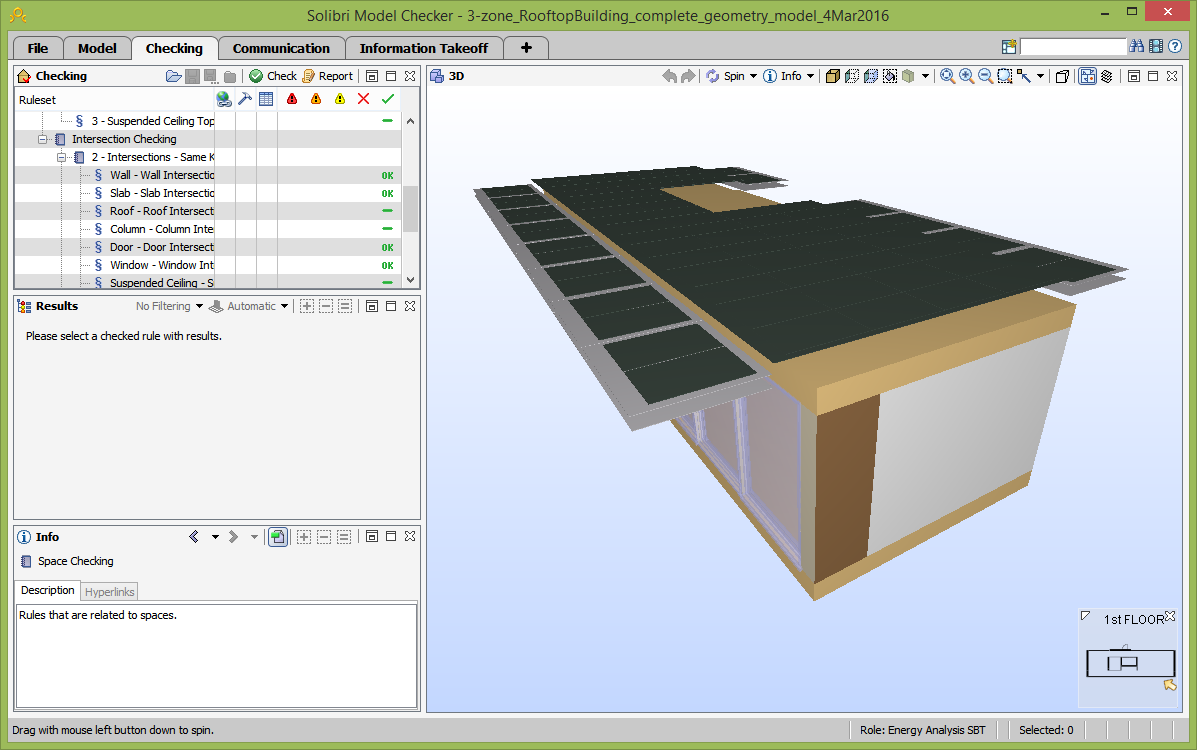Screen dimensions: 1197x750
Task: Click the hammer parameters icon in Ruleset header
Action: [245, 99]
